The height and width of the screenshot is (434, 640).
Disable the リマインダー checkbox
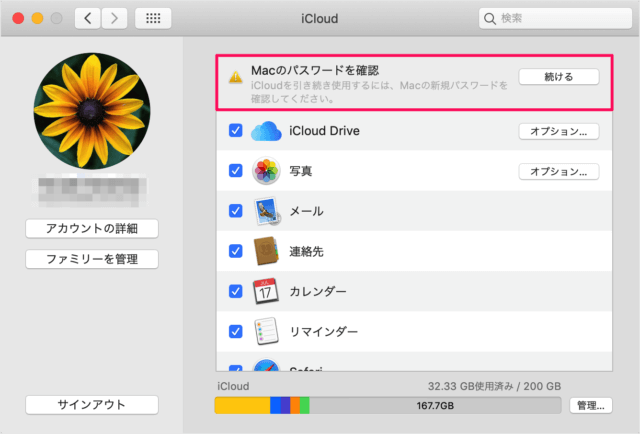(x=236, y=331)
